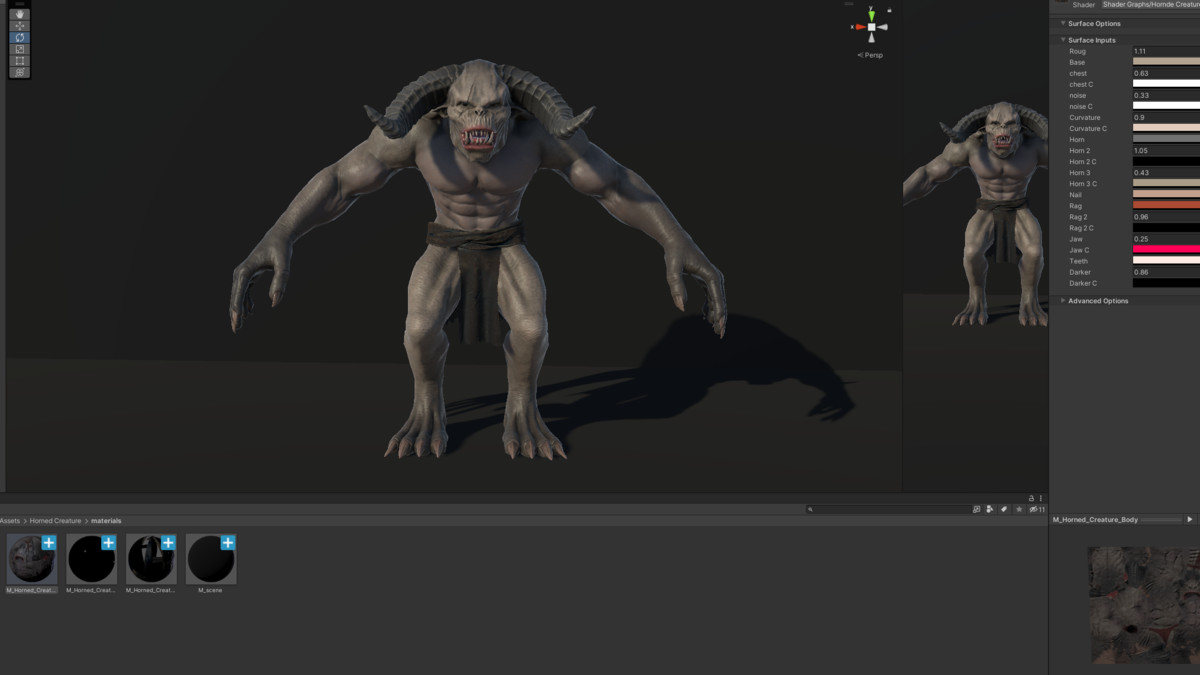Select the Hand view tool
Image resolution: width=1200 pixels, height=675 pixels.
coord(20,14)
